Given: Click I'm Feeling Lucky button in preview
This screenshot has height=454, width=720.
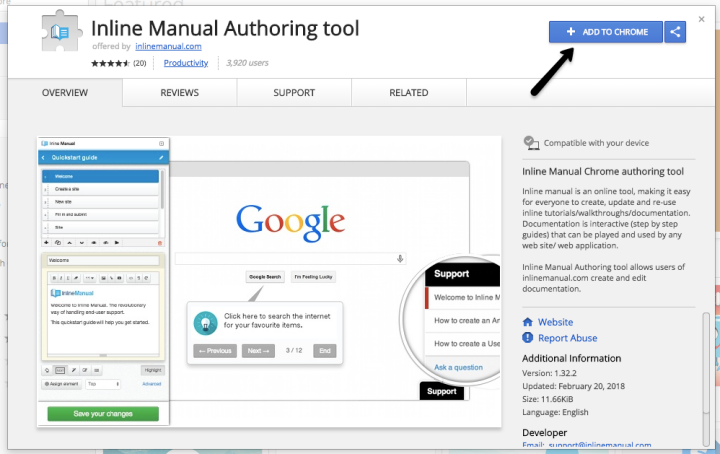Looking at the screenshot, I should click(313, 277).
